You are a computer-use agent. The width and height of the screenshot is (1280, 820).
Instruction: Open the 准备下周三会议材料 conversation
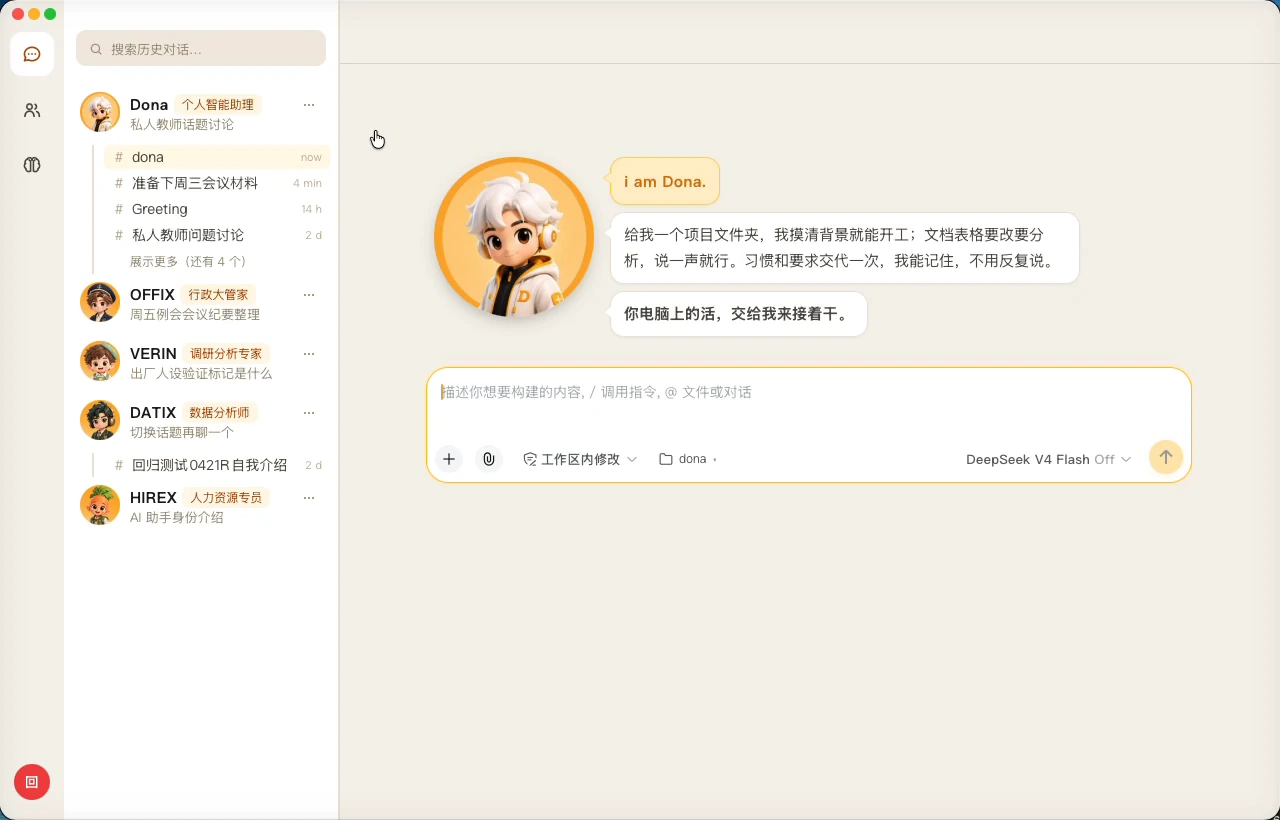tap(217, 183)
